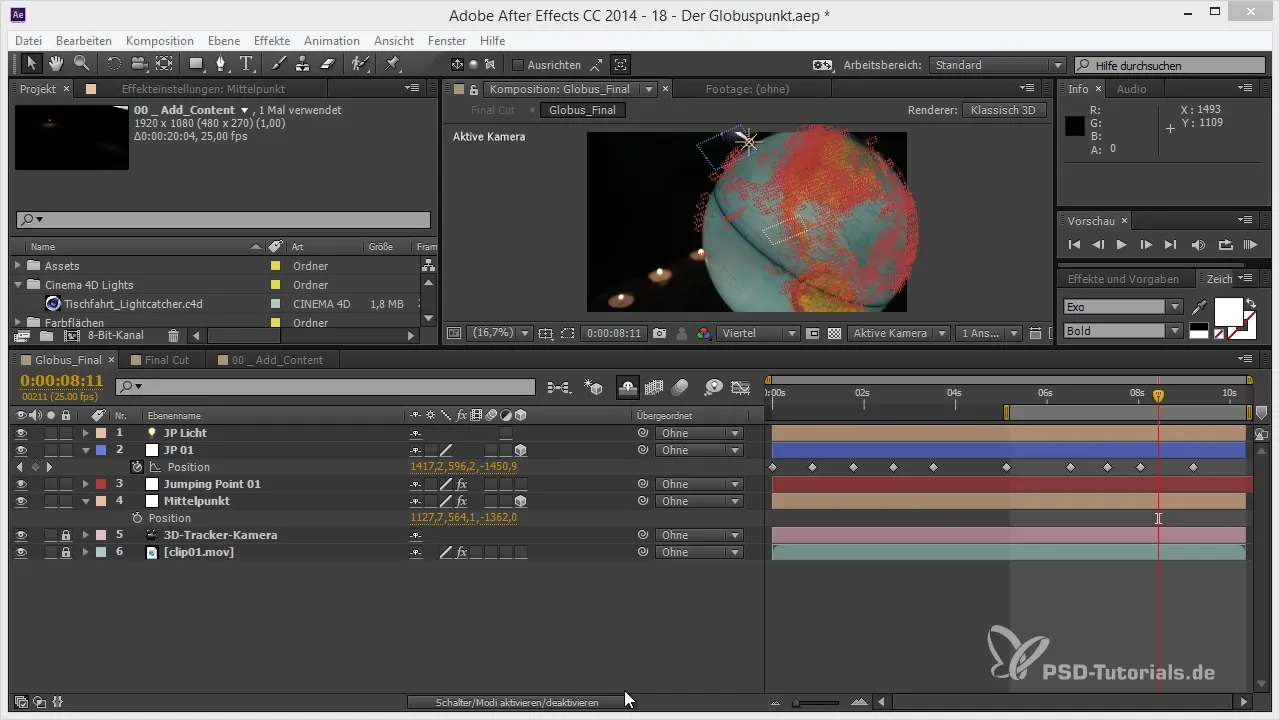Select the Selection arrow tool
Viewport: 1280px width, 720px height.
pyautogui.click(x=31, y=64)
